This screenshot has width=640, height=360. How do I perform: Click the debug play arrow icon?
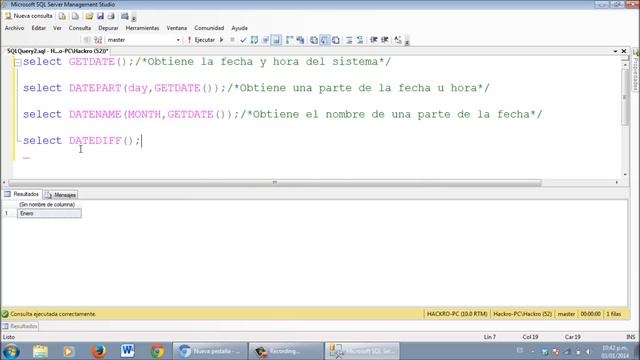coord(222,40)
